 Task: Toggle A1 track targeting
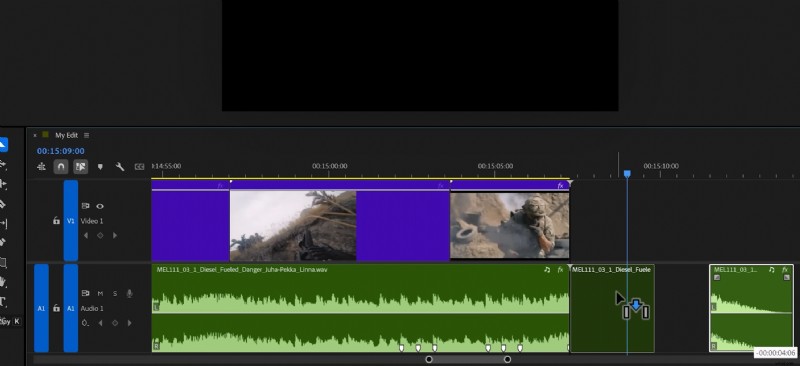[71, 308]
